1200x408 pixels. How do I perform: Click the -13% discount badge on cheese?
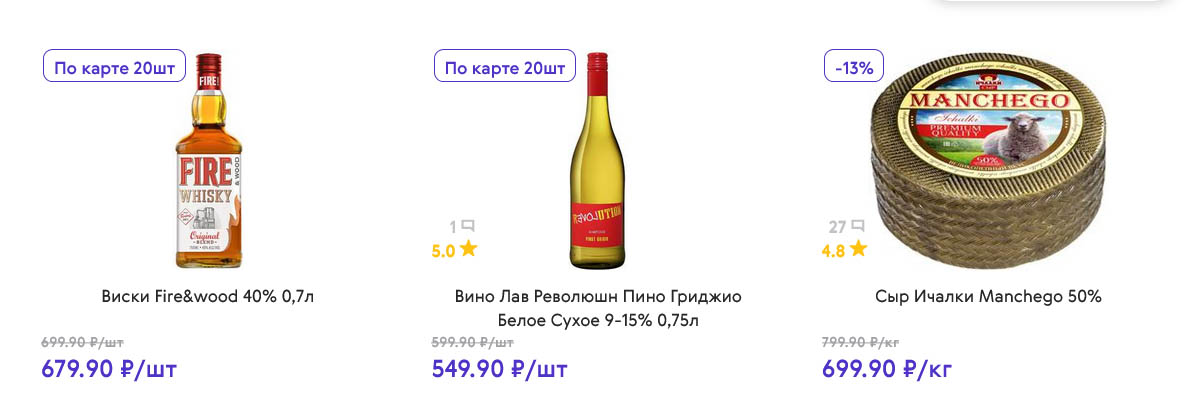[854, 67]
